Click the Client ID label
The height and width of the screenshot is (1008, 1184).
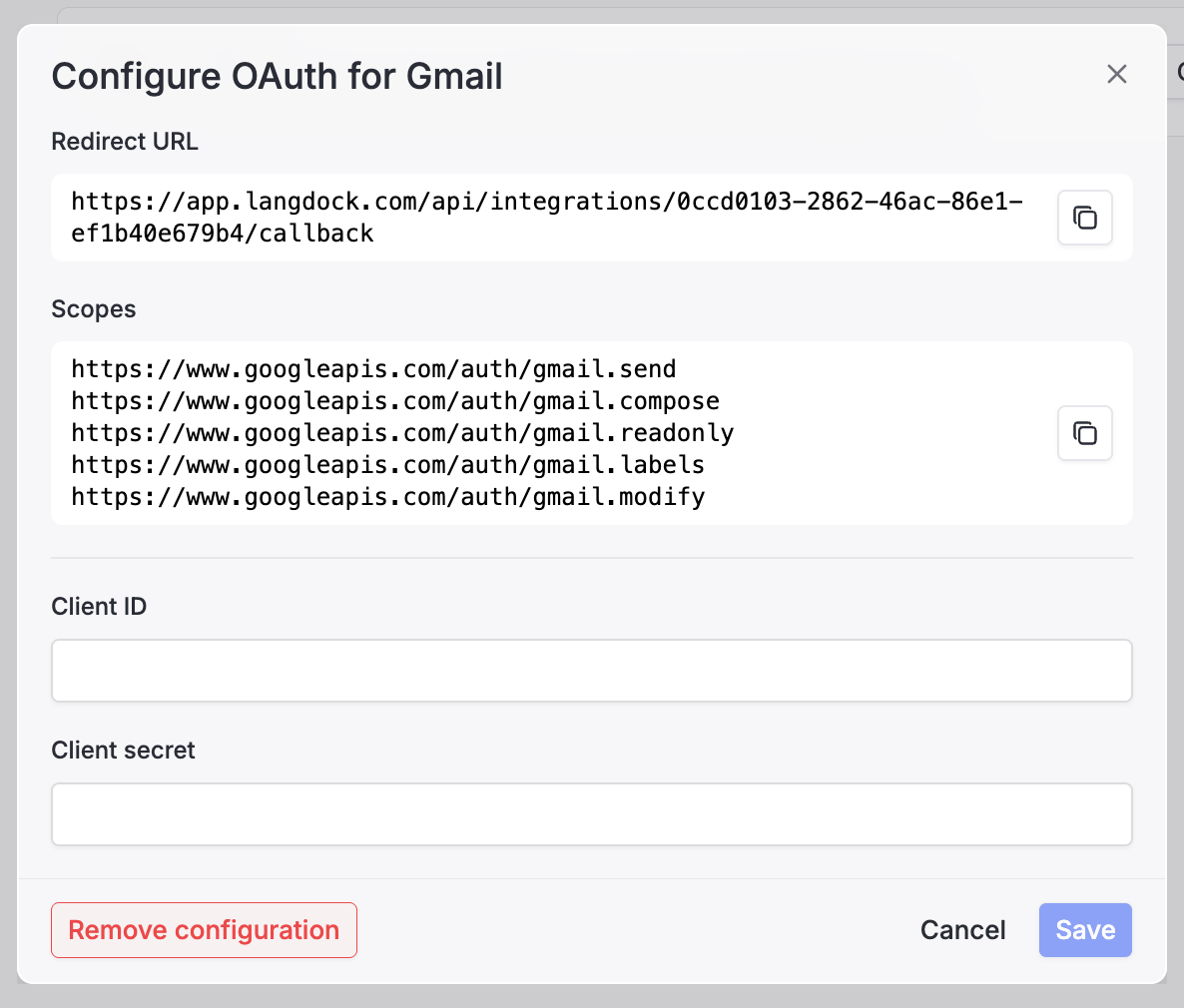[99, 607]
